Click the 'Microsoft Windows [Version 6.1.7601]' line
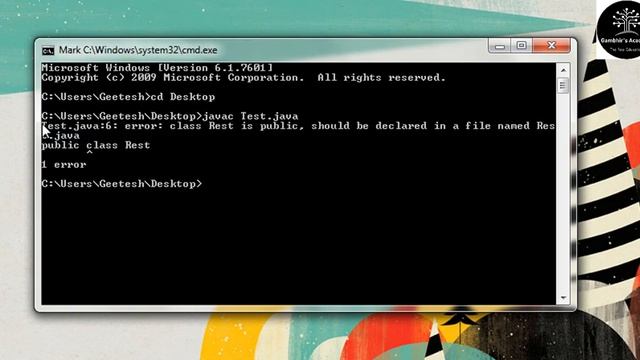 157,68
